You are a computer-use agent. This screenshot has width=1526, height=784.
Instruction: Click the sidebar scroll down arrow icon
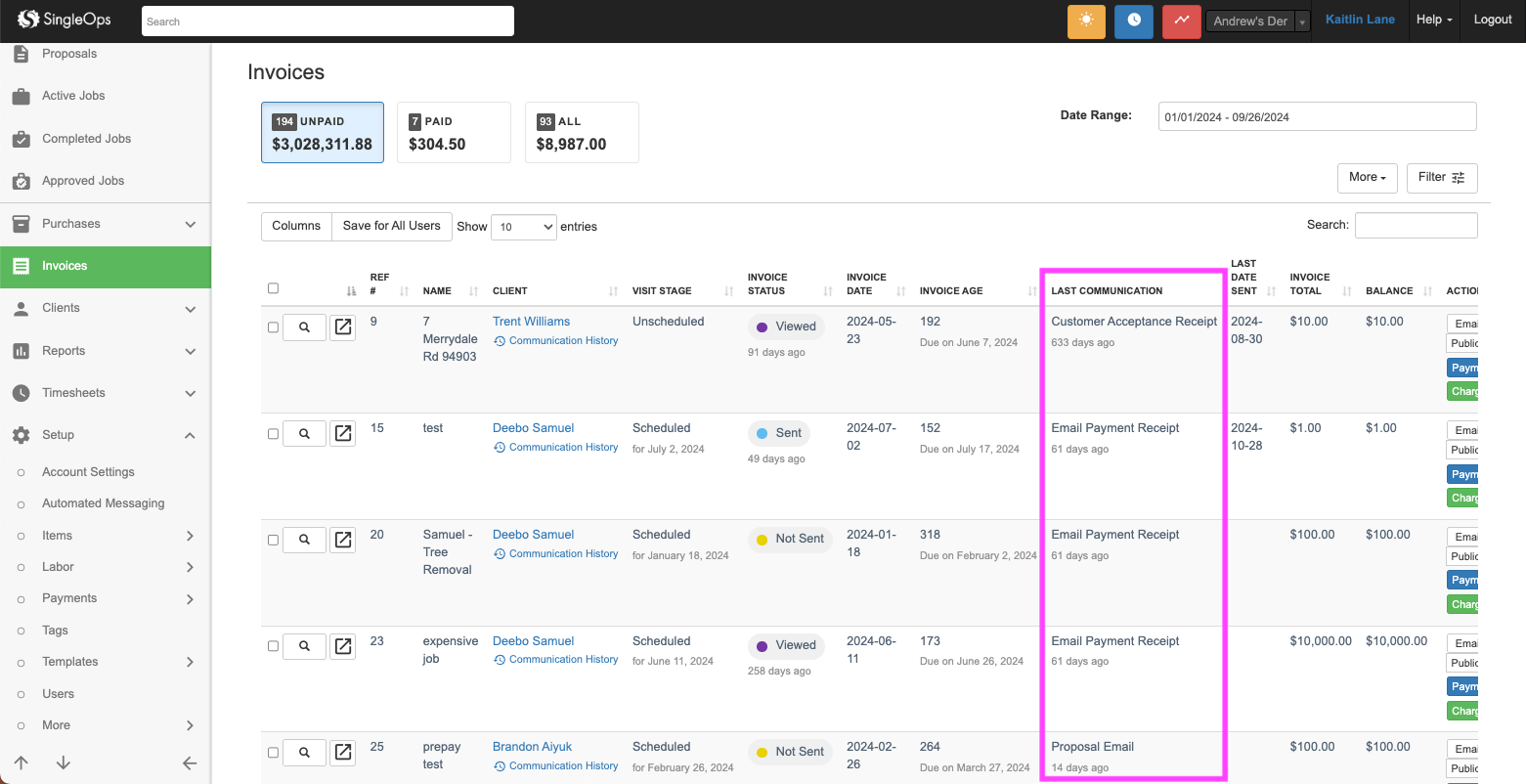pos(64,762)
